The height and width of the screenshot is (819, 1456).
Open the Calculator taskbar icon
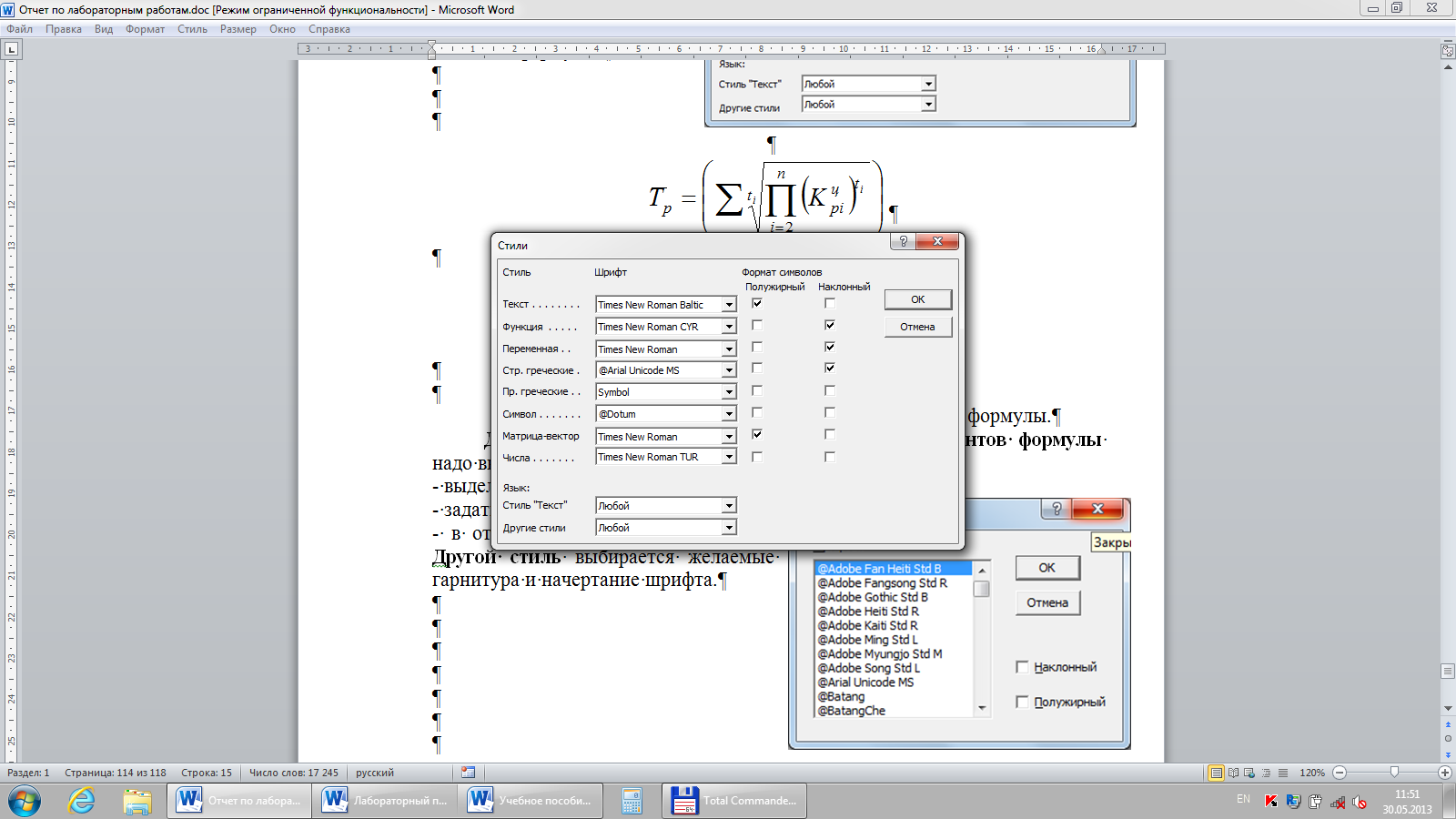tap(632, 801)
